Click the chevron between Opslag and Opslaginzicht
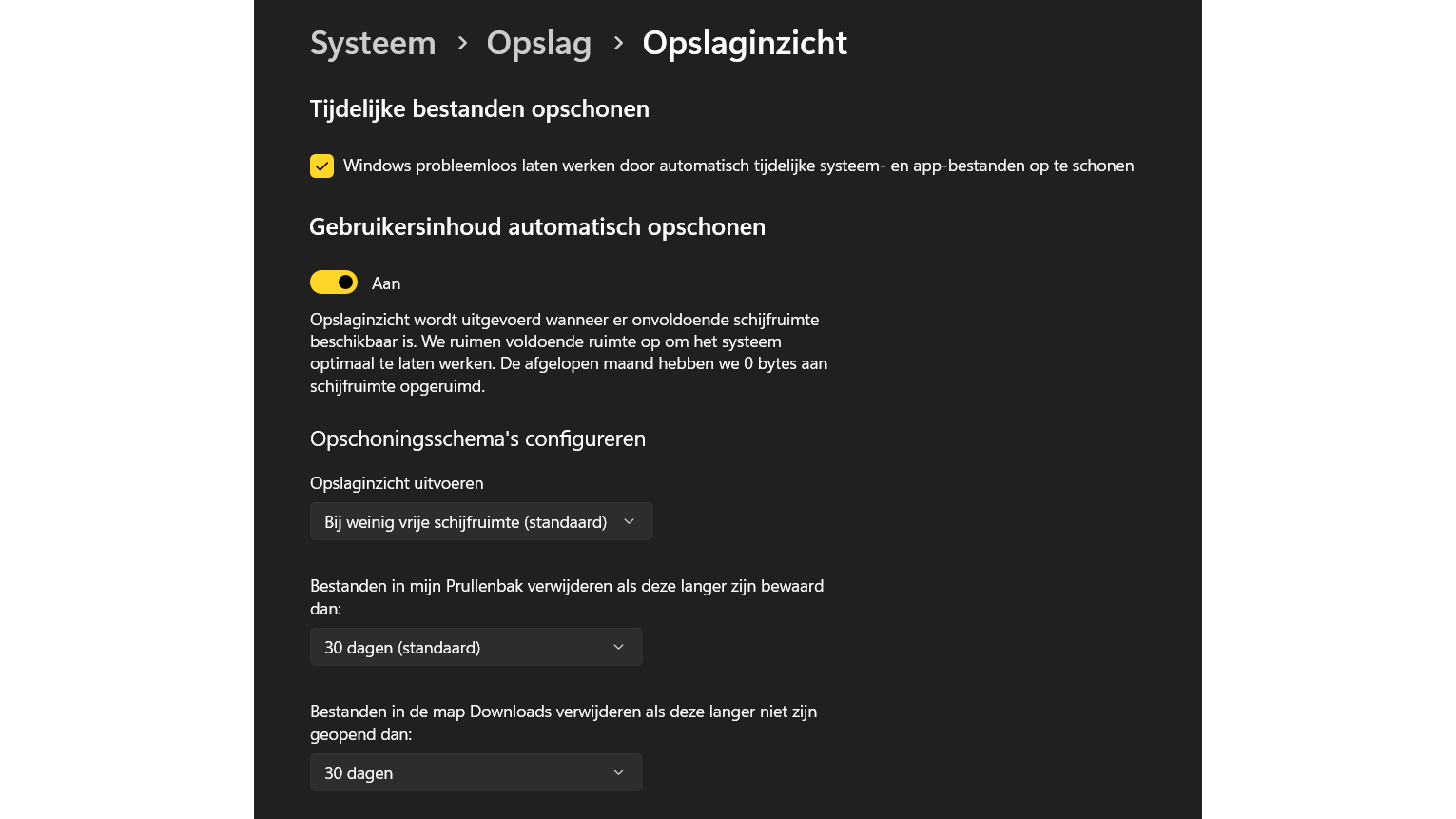The height and width of the screenshot is (819, 1456). (x=618, y=43)
